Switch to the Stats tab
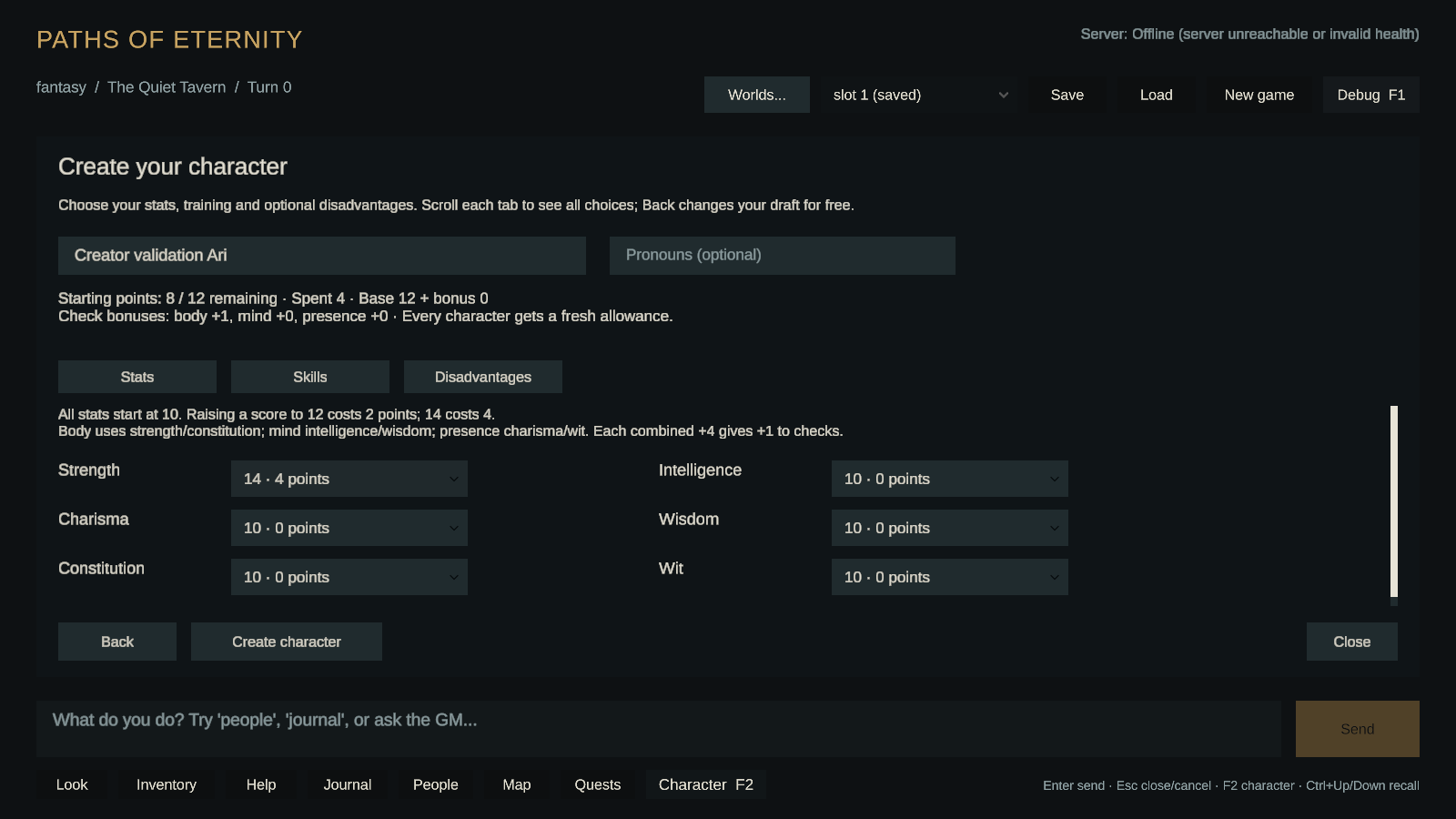 (x=137, y=377)
